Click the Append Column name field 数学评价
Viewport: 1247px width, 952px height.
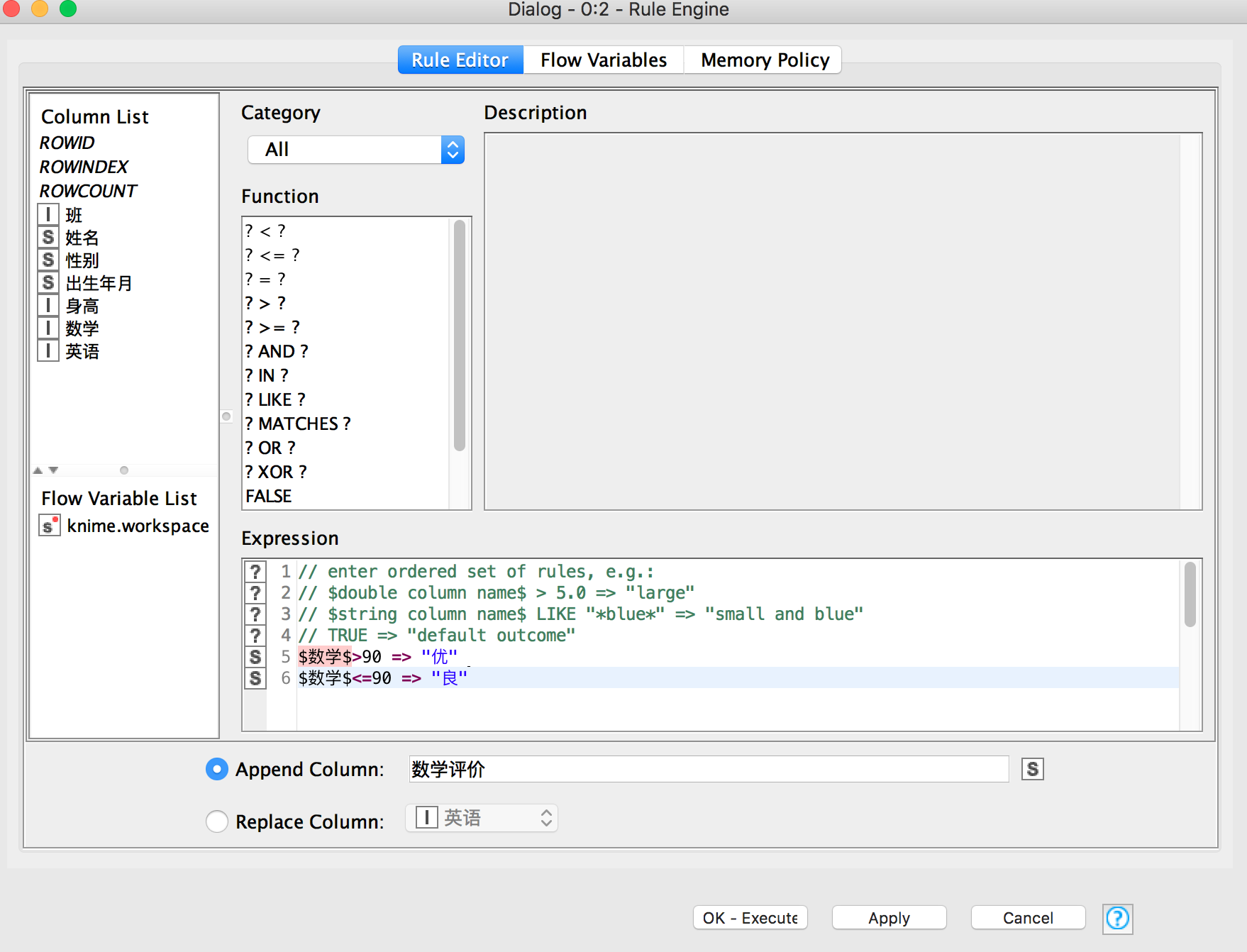[x=709, y=769]
